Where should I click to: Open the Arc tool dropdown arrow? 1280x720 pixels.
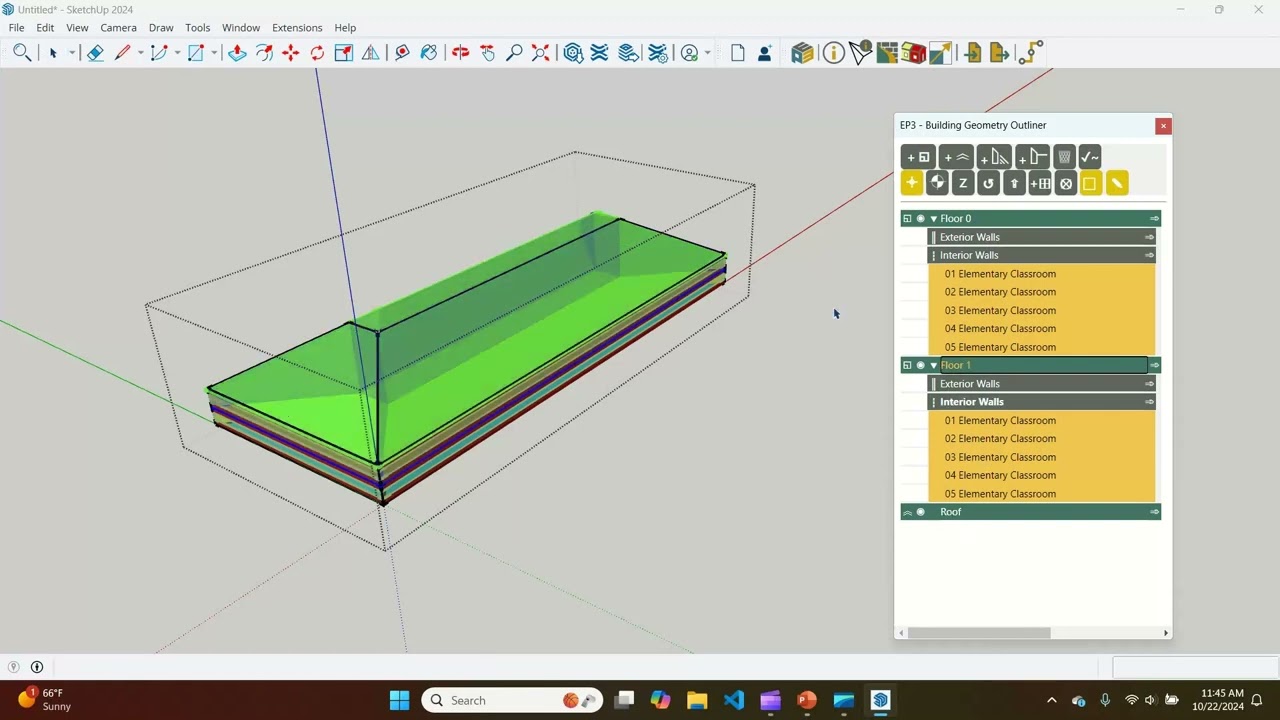(x=177, y=53)
